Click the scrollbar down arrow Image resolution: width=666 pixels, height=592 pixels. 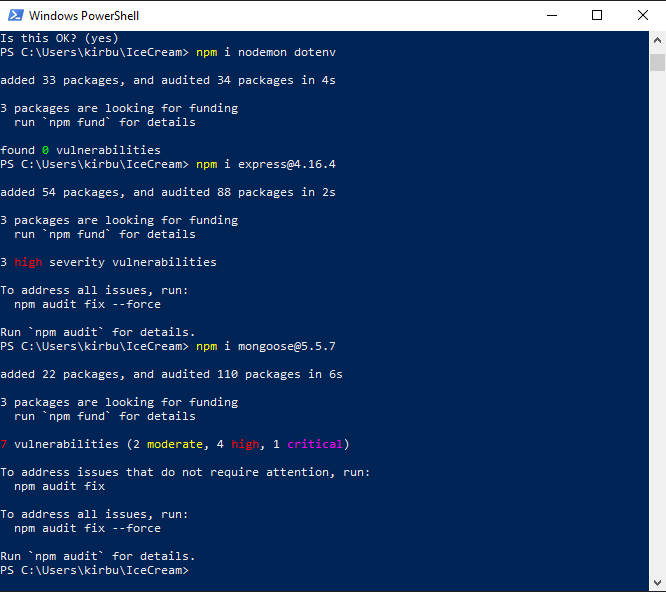657,582
